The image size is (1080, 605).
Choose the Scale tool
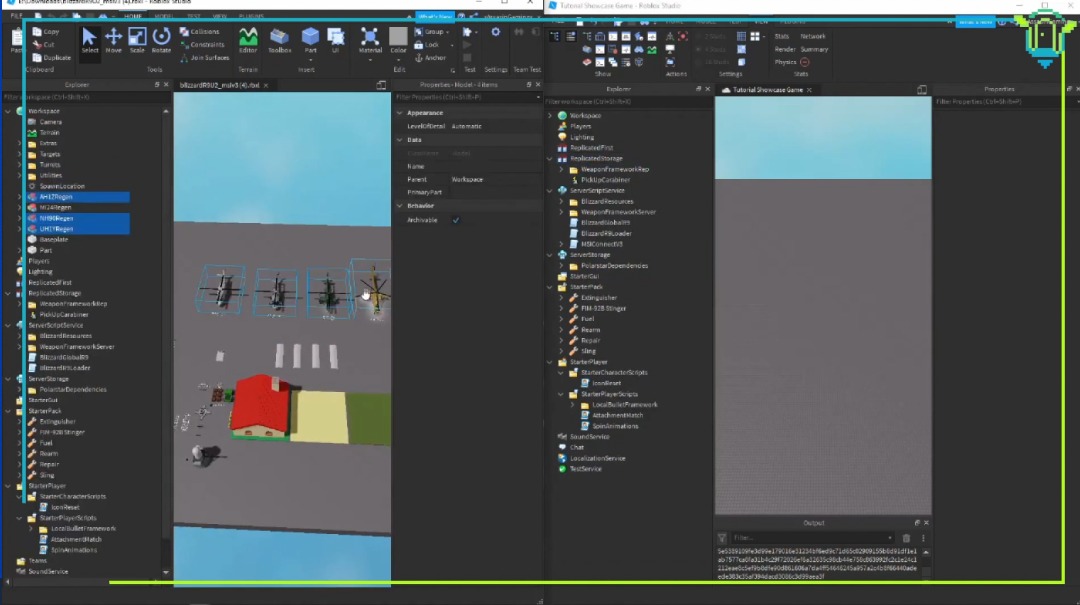point(137,41)
